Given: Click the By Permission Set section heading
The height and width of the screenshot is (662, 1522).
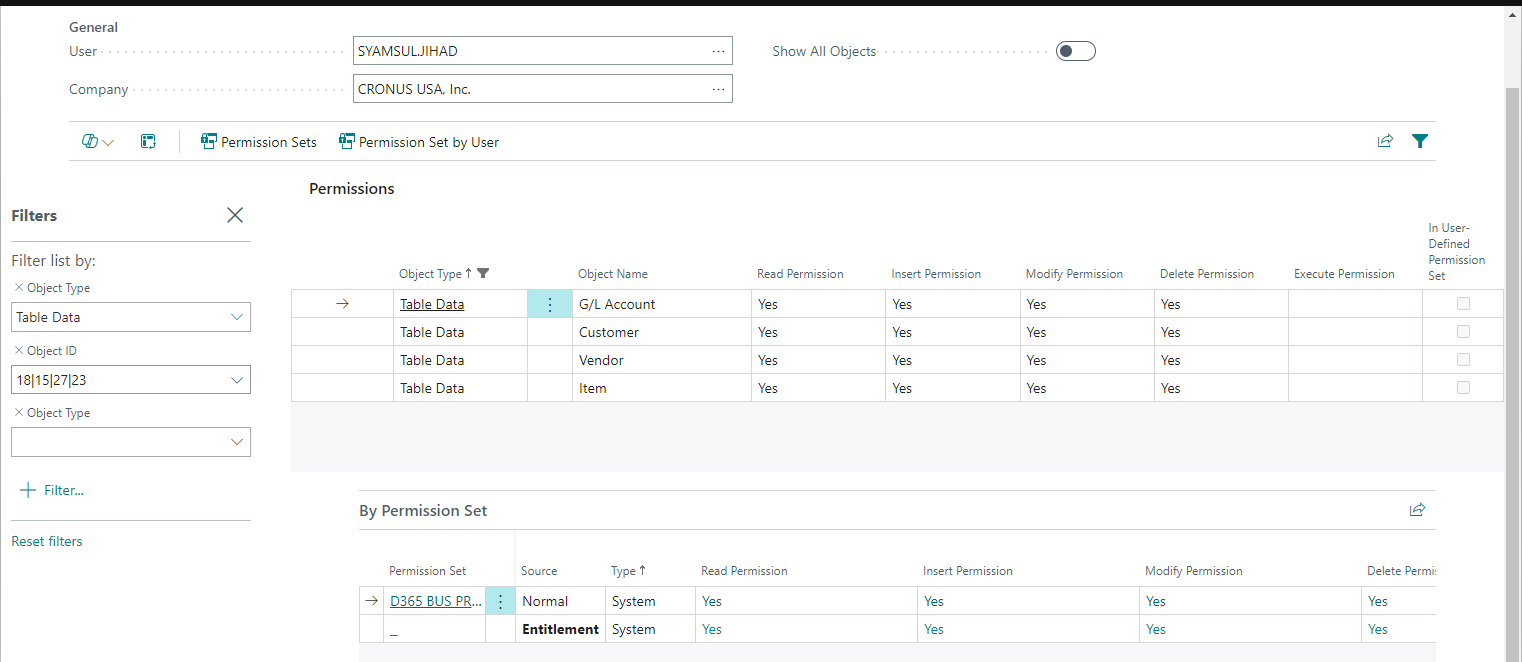Looking at the screenshot, I should (x=423, y=510).
